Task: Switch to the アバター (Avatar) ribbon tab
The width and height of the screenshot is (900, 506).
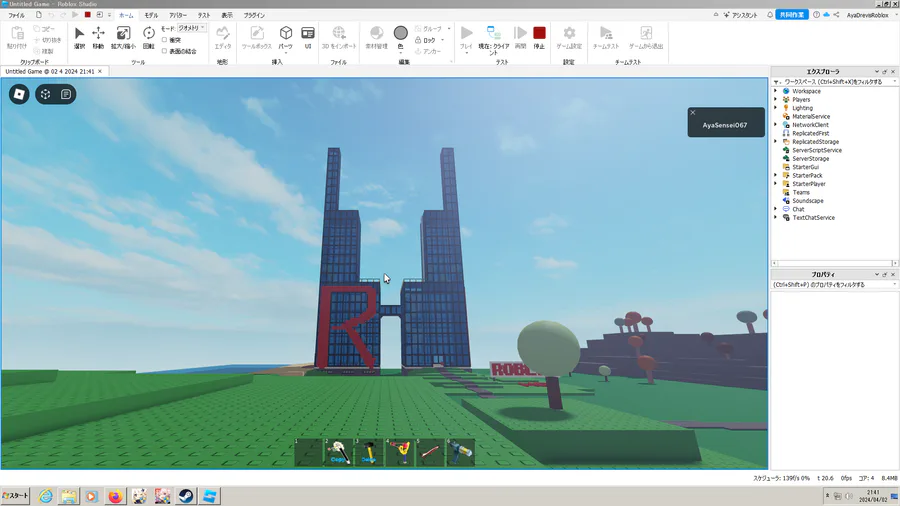Action: point(178,15)
